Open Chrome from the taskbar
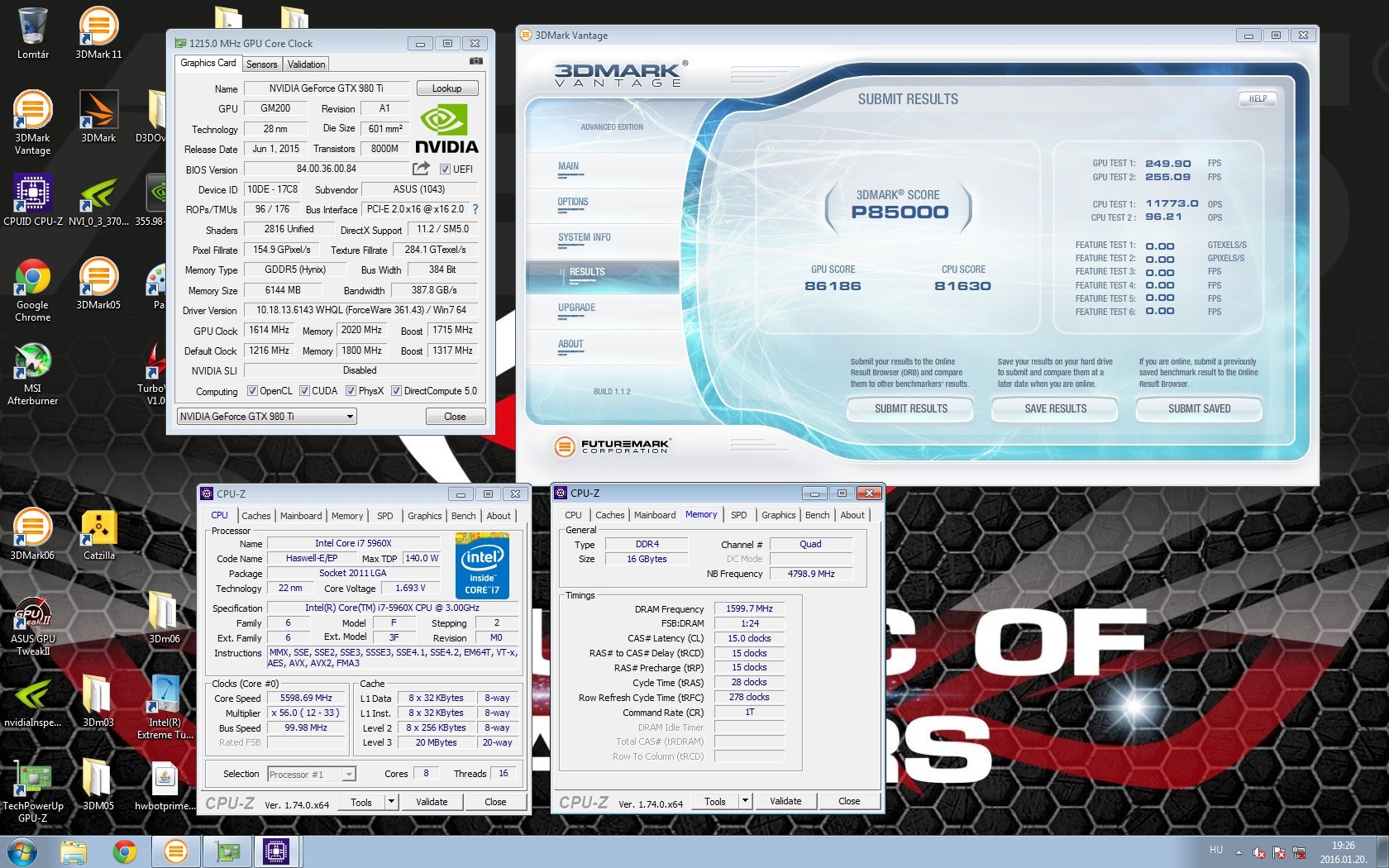This screenshot has height=868, width=1389. click(125, 851)
